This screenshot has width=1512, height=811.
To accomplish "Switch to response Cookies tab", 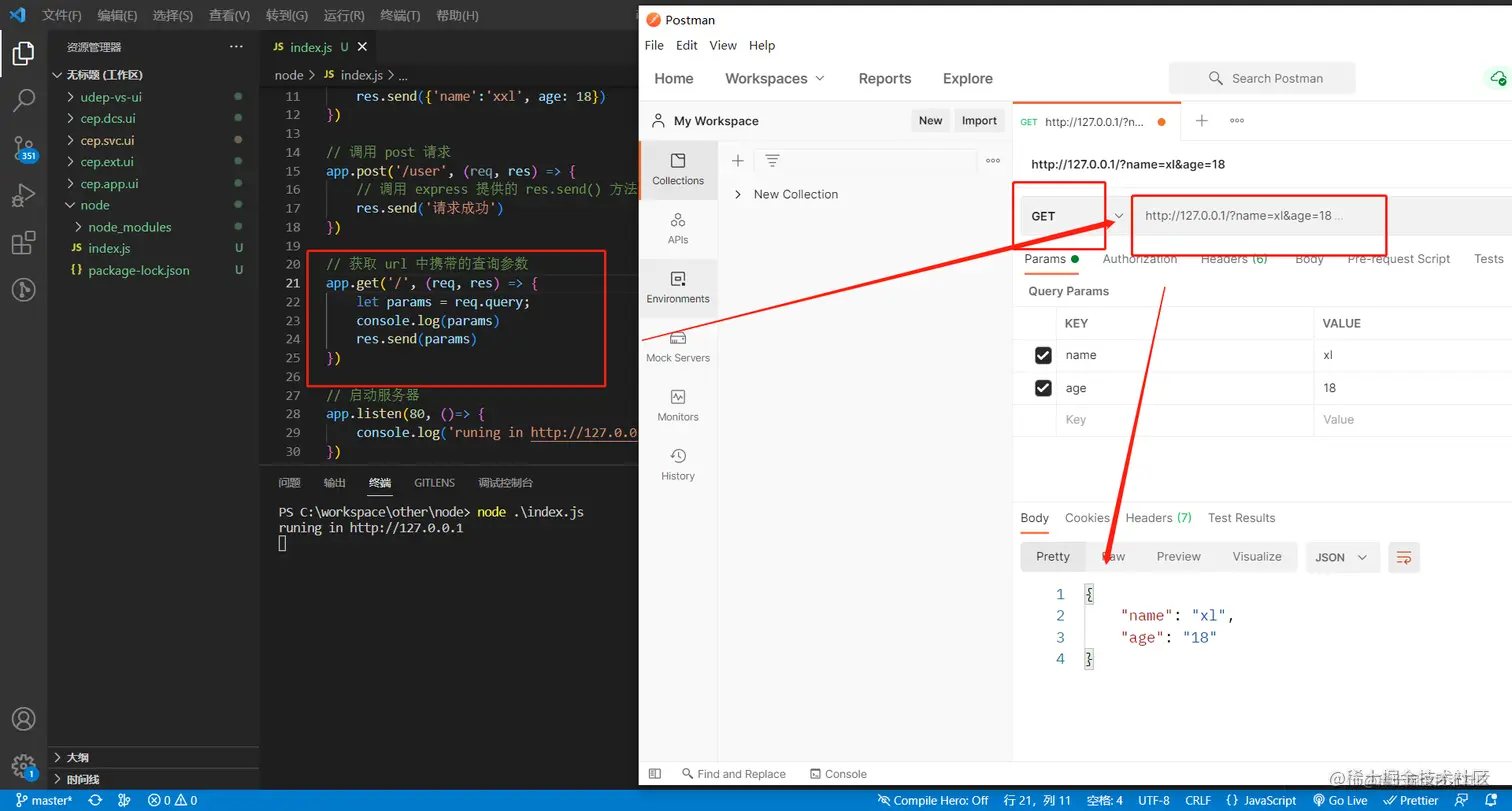I will (x=1087, y=518).
